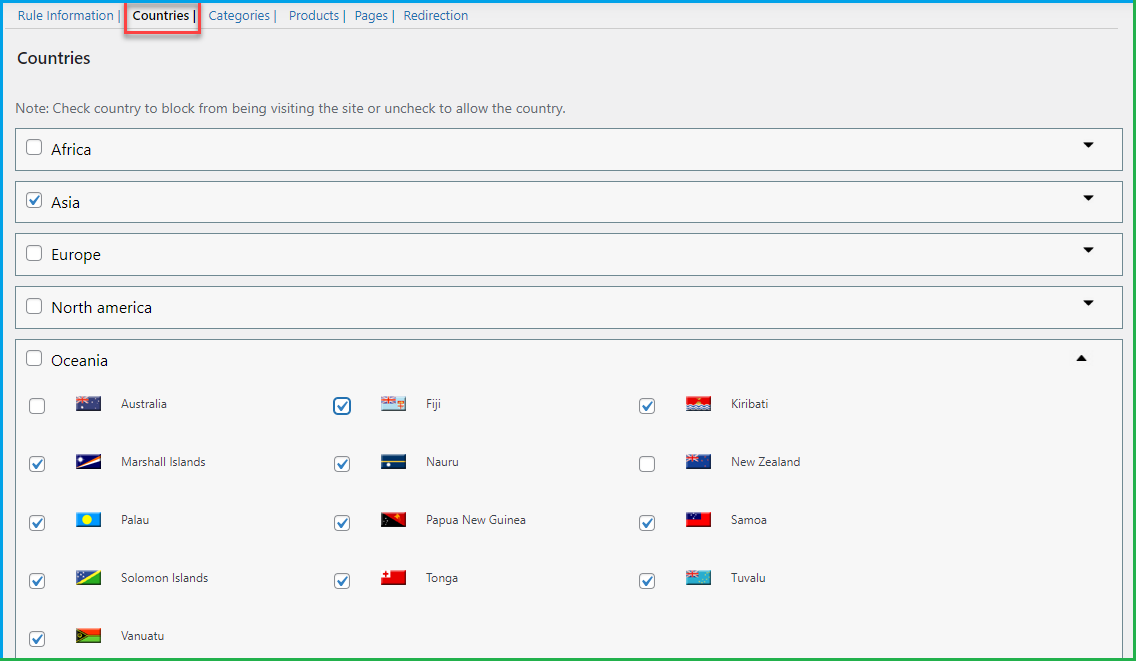1136x661 pixels.
Task: Check the New Zealand checkbox
Action: [x=647, y=464]
